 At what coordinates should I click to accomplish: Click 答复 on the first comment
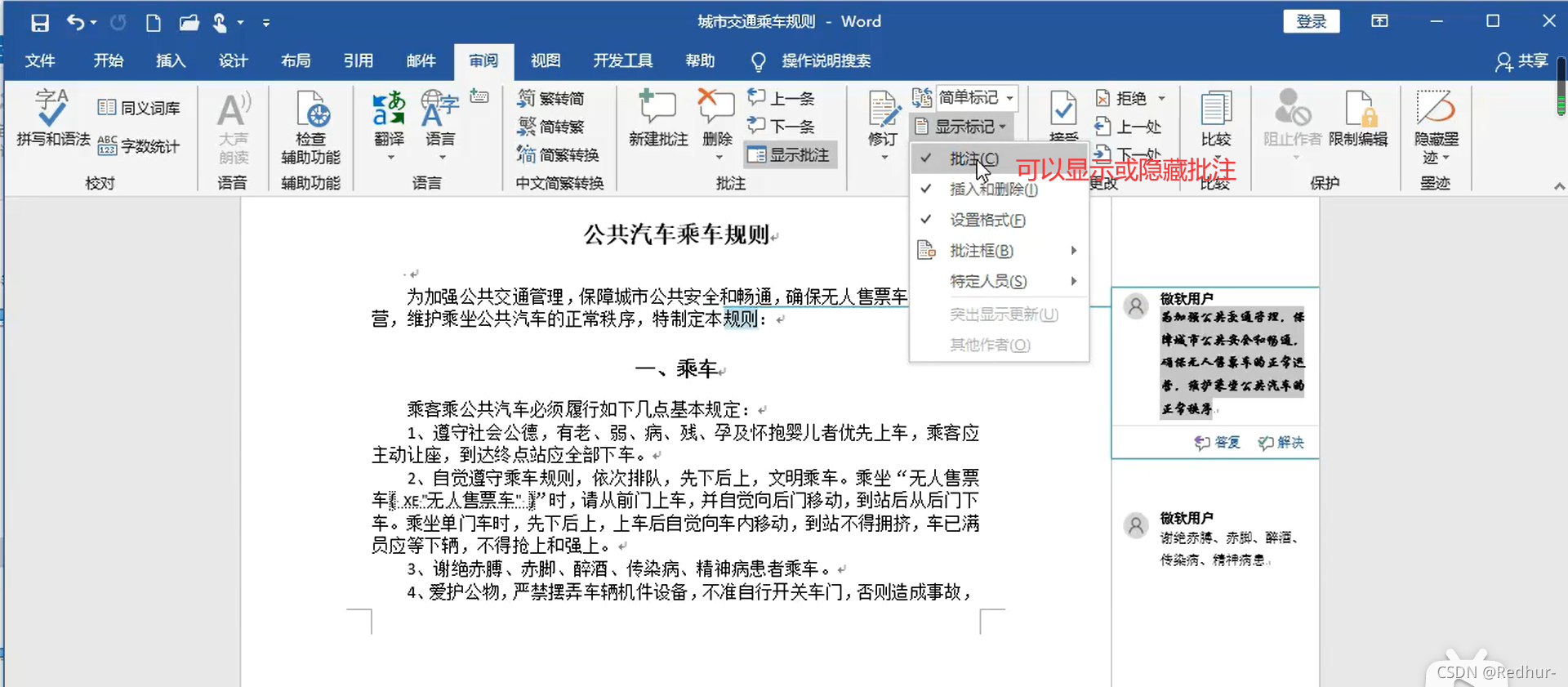pyautogui.click(x=1218, y=442)
